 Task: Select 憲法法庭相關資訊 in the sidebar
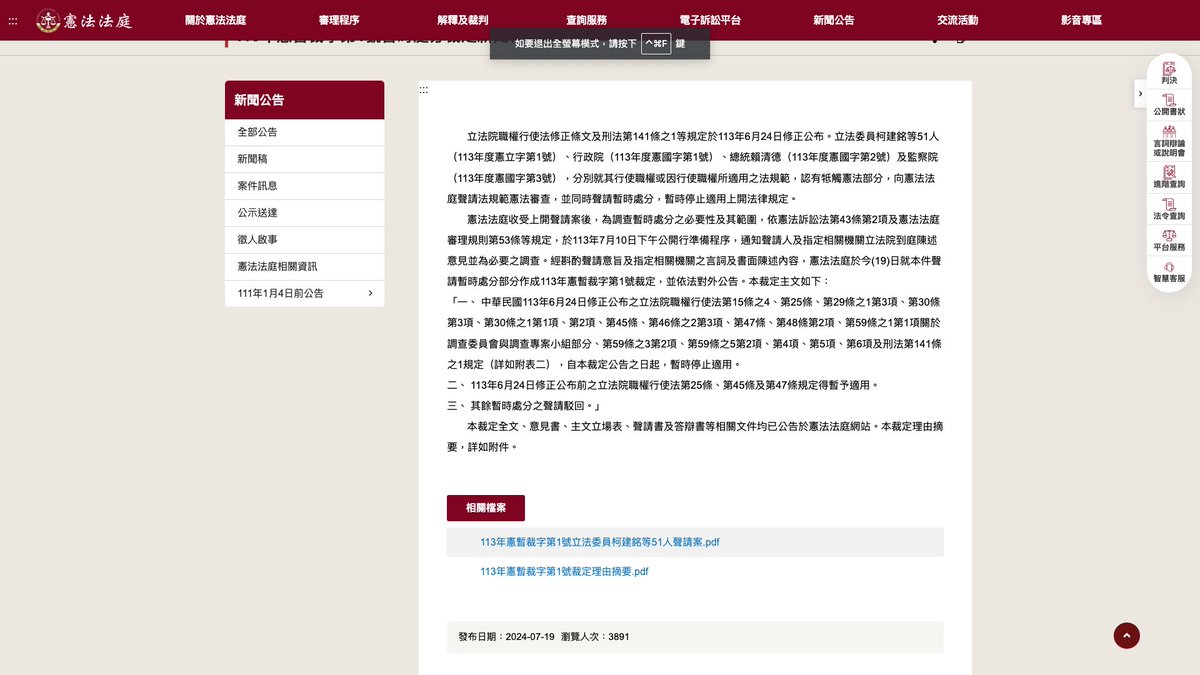[305, 267]
